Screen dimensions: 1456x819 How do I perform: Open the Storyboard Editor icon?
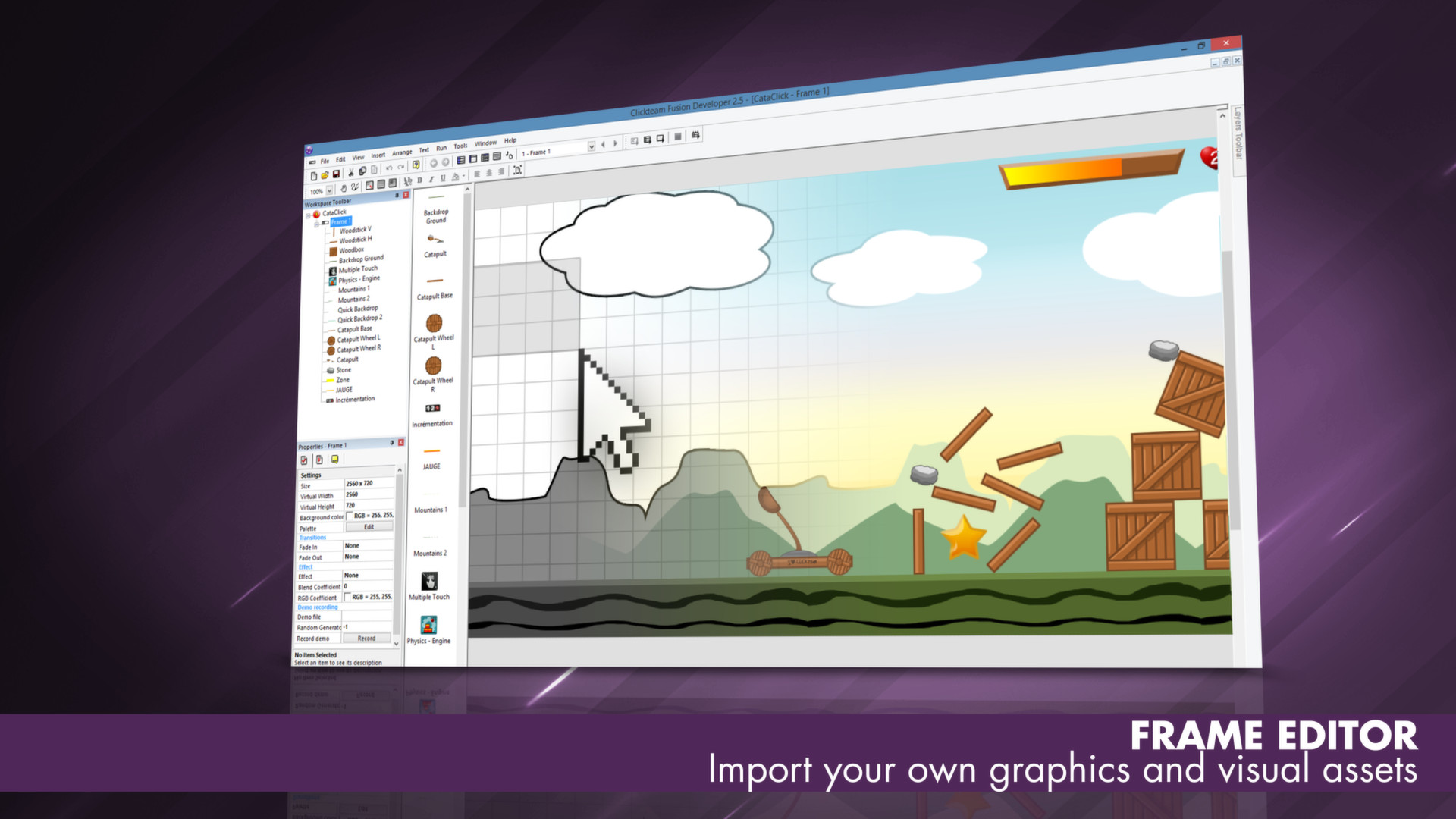460,158
